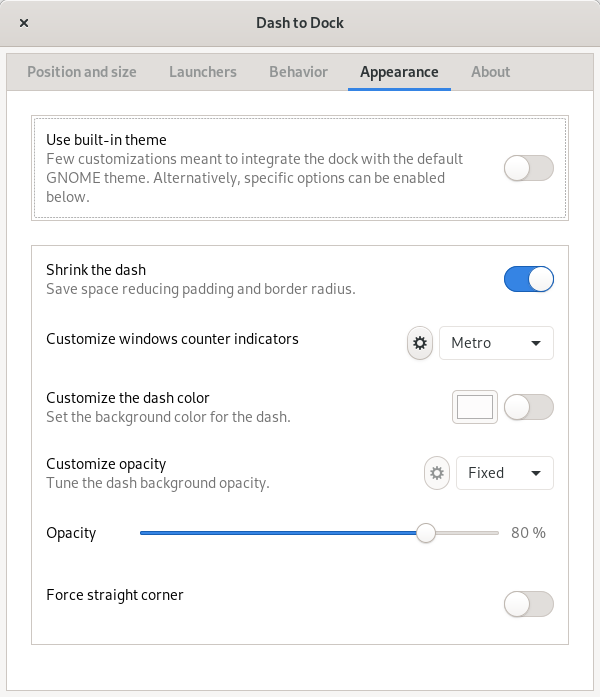
Task: View the About tab
Action: point(490,72)
